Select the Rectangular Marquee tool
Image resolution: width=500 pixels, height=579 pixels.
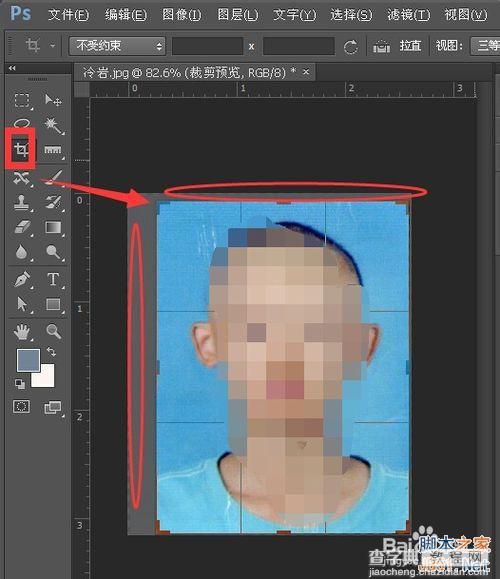pyautogui.click(x=22, y=100)
